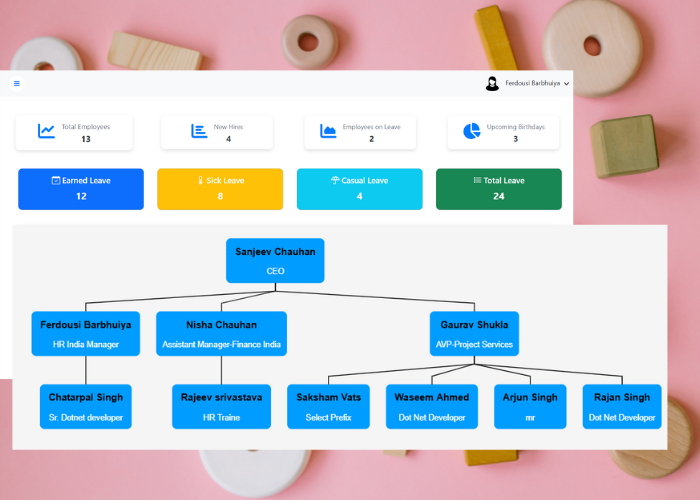700x500 pixels.
Task: Click the New Hires count 4
Action: pyautogui.click(x=229, y=139)
